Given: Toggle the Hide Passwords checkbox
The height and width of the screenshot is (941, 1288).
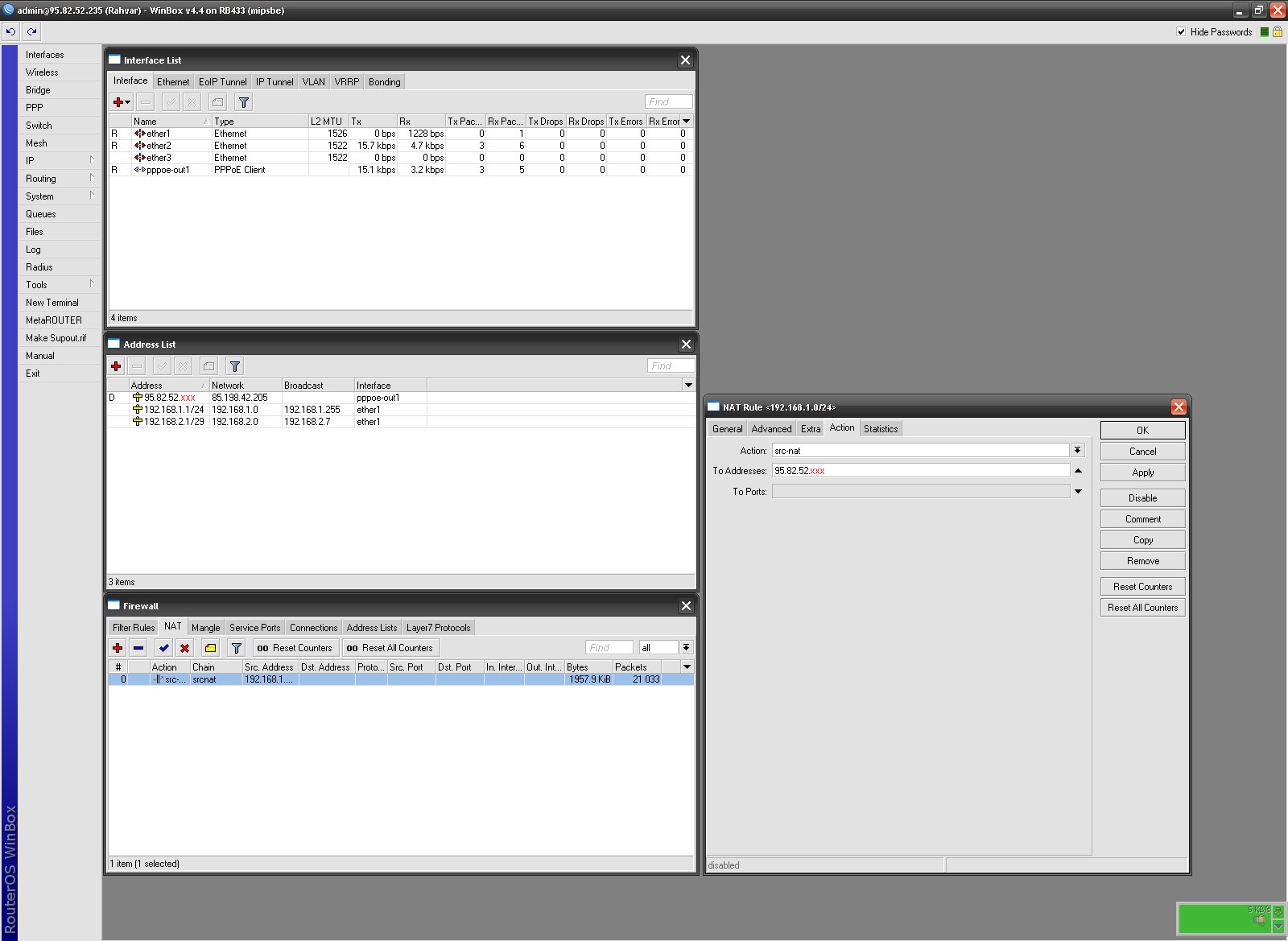Looking at the screenshot, I should coord(1181,32).
